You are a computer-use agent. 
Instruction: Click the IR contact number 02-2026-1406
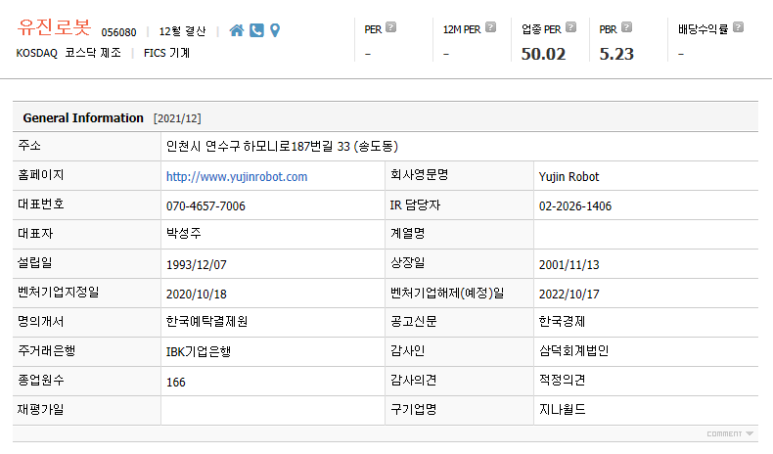[575, 206]
